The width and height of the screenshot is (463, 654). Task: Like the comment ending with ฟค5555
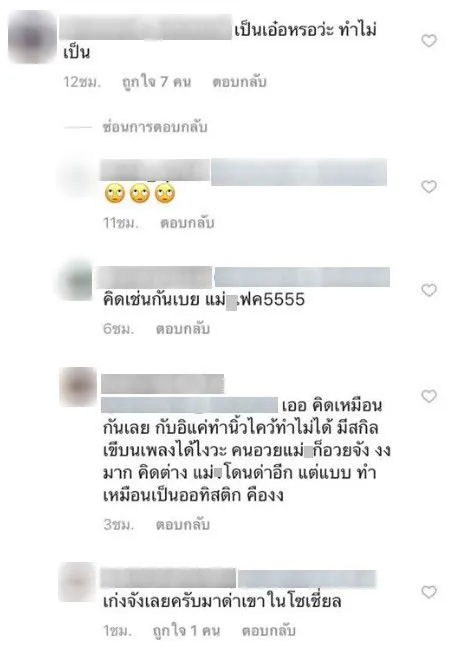click(429, 290)
